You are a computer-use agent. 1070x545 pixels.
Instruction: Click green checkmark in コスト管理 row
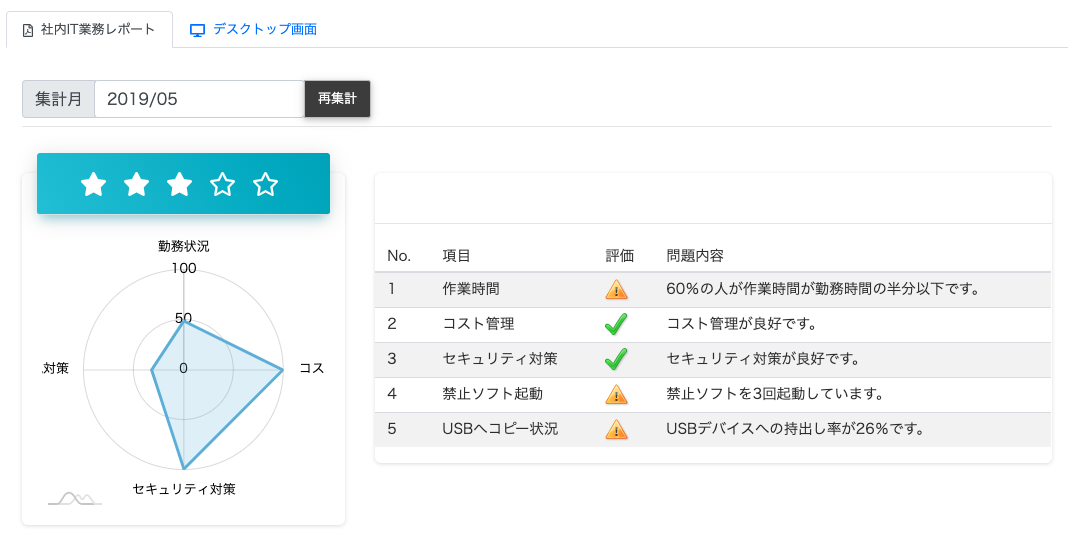point(616,324)
